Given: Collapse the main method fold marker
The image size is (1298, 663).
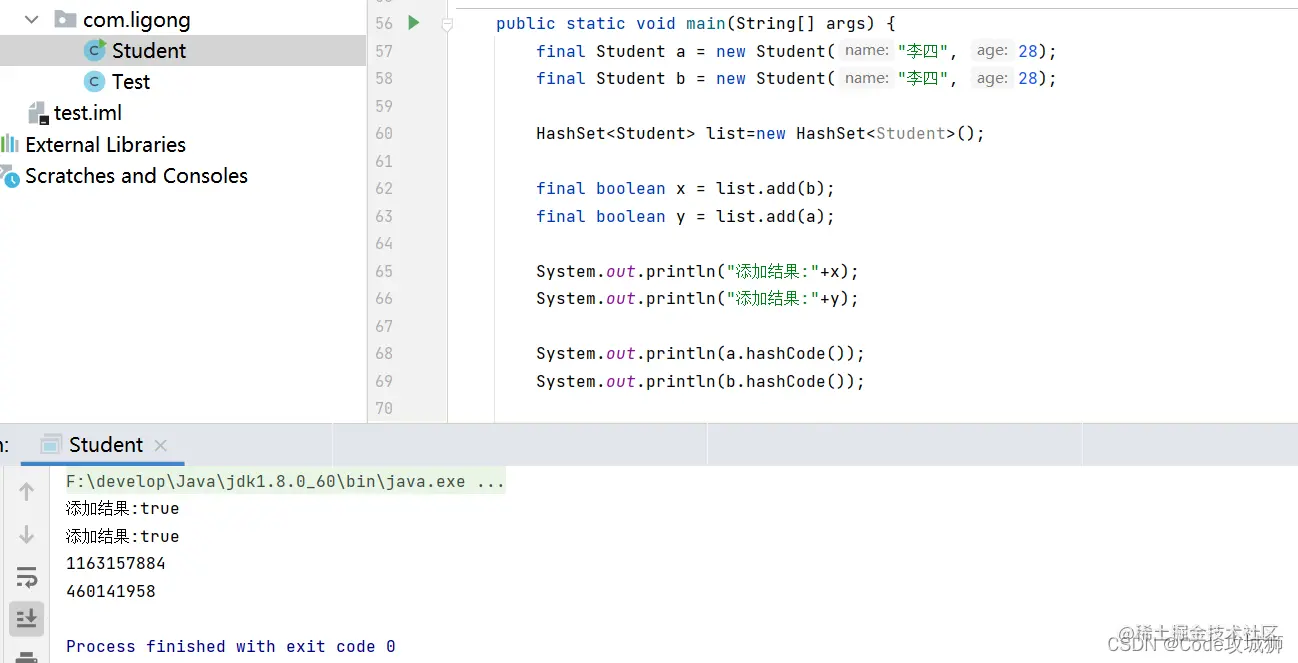Looking at the screenshot, I should pos(447,24).
